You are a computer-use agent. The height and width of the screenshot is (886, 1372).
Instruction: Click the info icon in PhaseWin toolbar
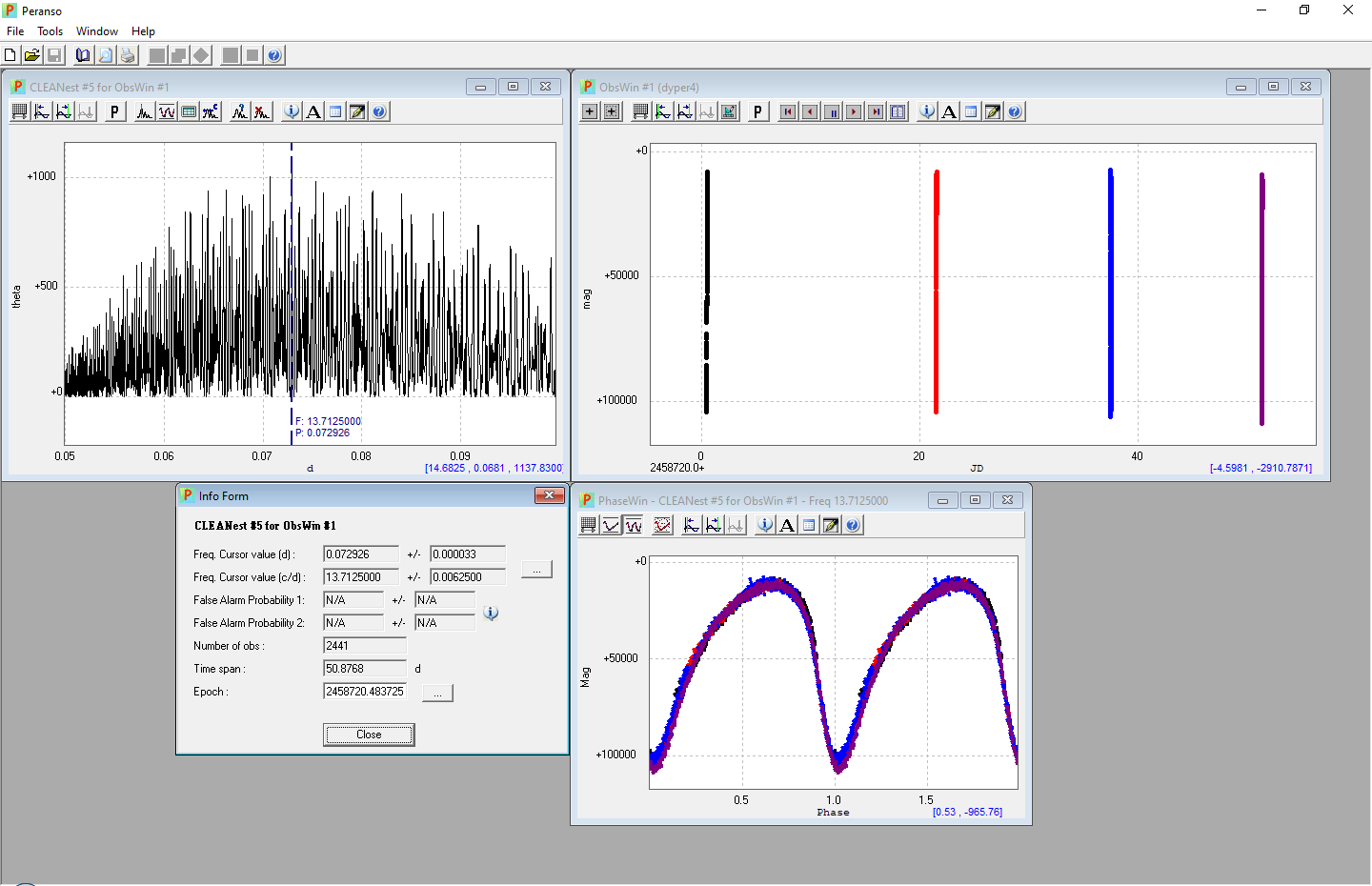click(x=765, y=525)
